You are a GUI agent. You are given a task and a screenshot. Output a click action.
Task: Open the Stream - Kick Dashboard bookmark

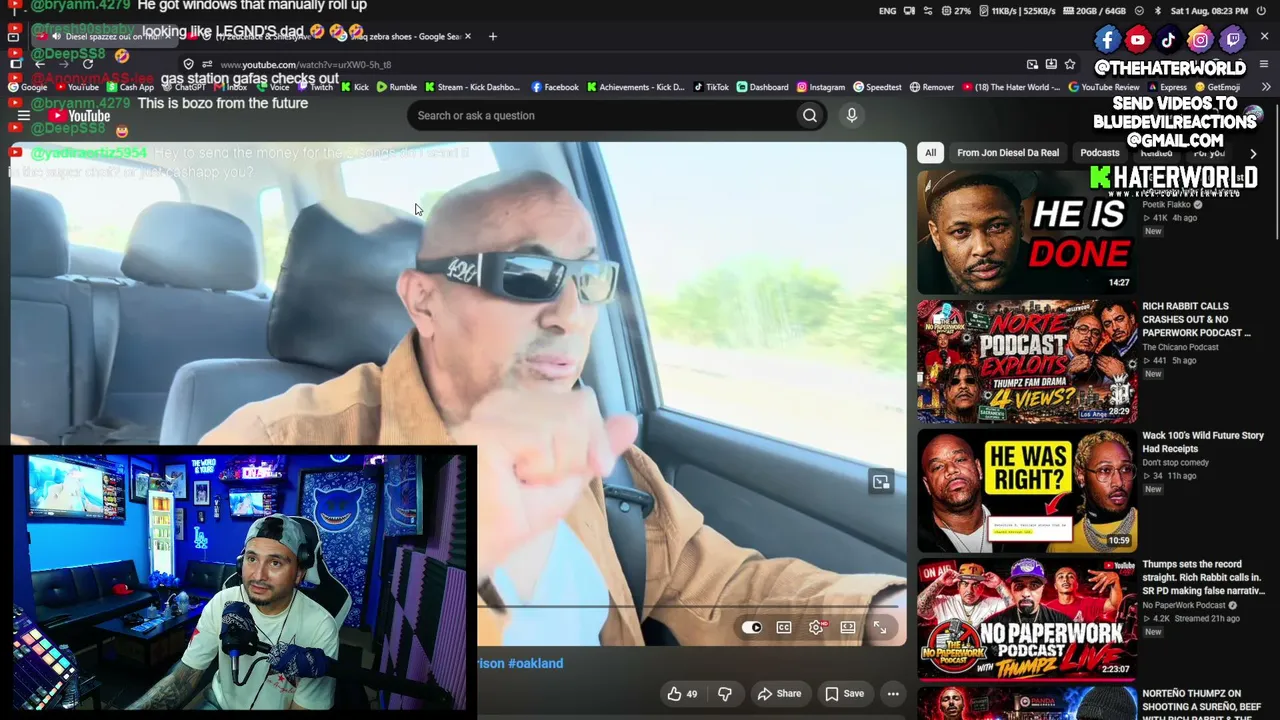[472, 87]
